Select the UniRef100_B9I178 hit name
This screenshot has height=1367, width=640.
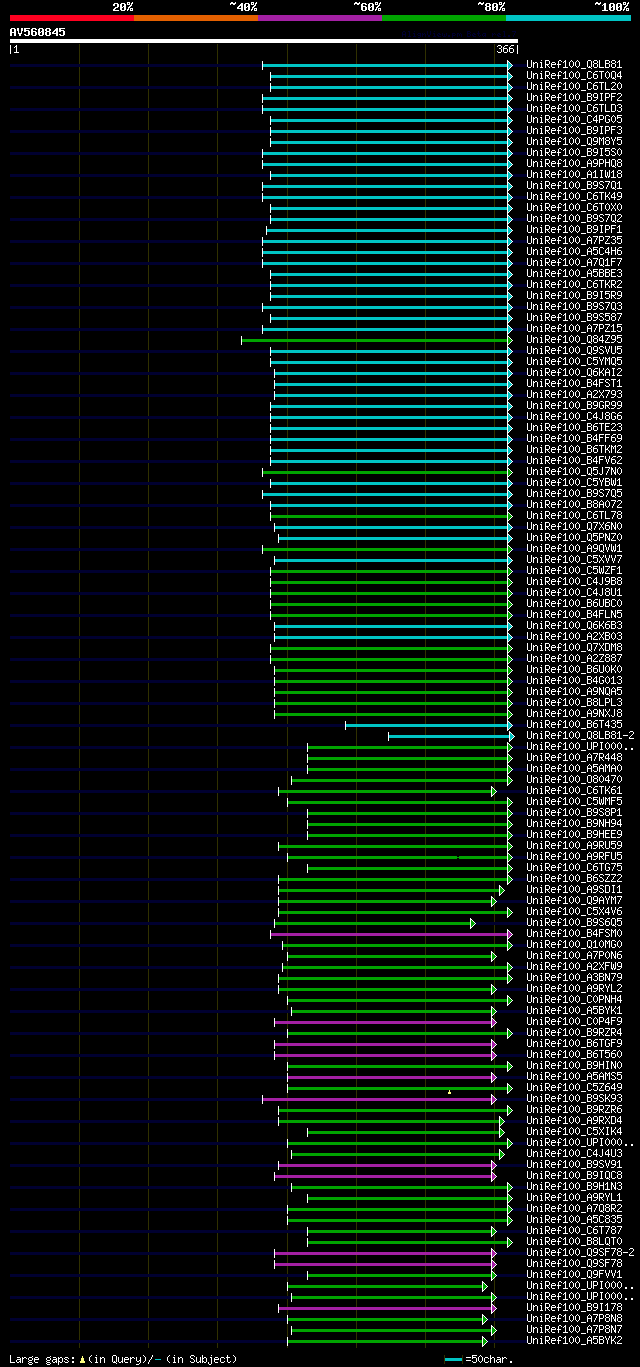tap(574, 1308)
